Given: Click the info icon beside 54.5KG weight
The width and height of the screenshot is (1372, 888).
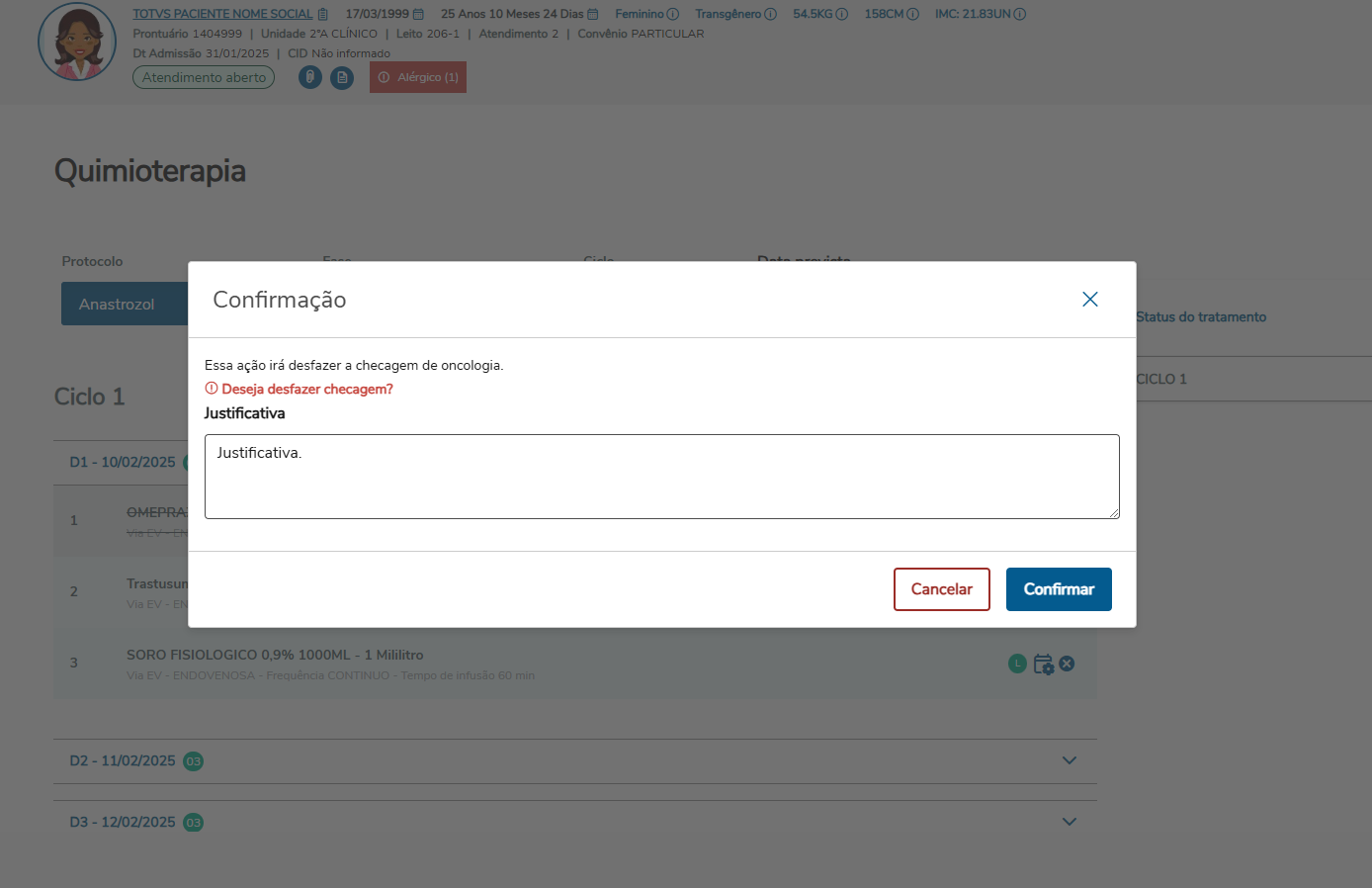Looking at the screenshot, I should coord(842,15).
